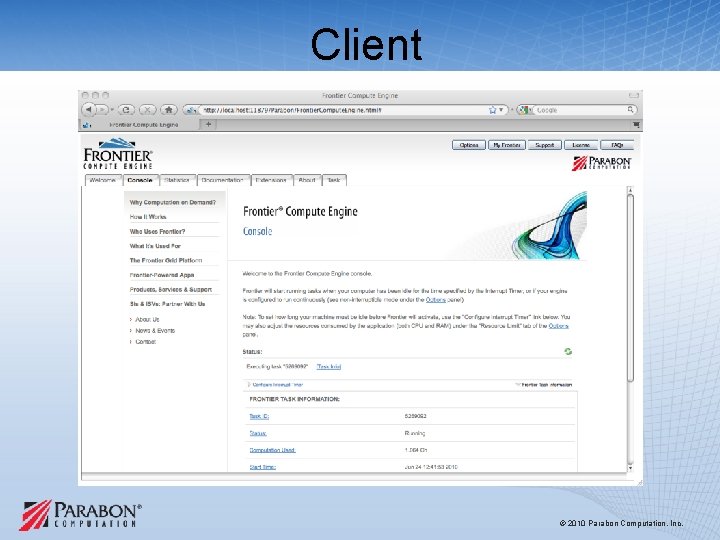720x540 pixels.
Task: Click the Task Info link
Action: pos(329,366)
